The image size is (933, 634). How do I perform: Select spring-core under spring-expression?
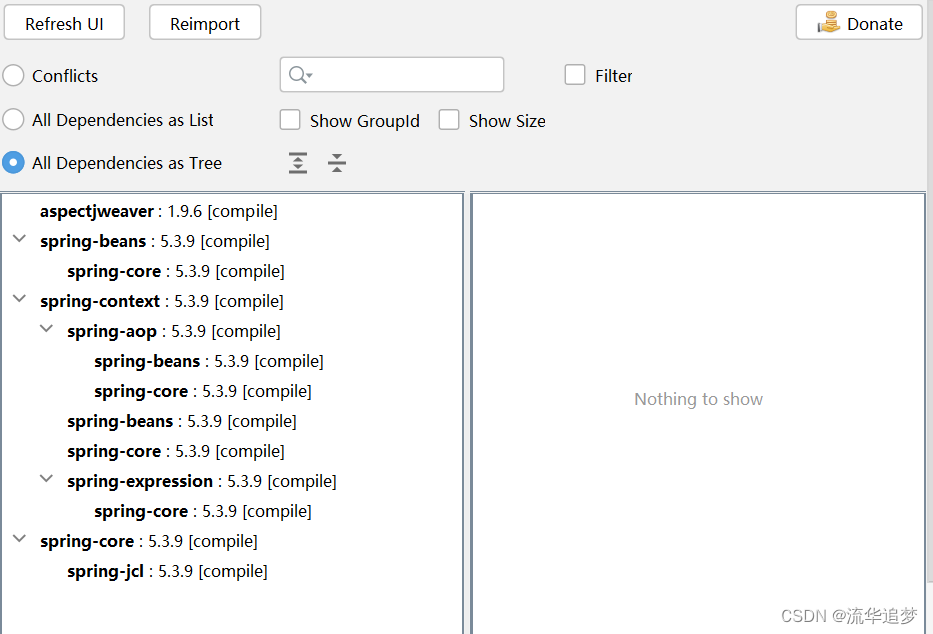(x=203, y=511)
